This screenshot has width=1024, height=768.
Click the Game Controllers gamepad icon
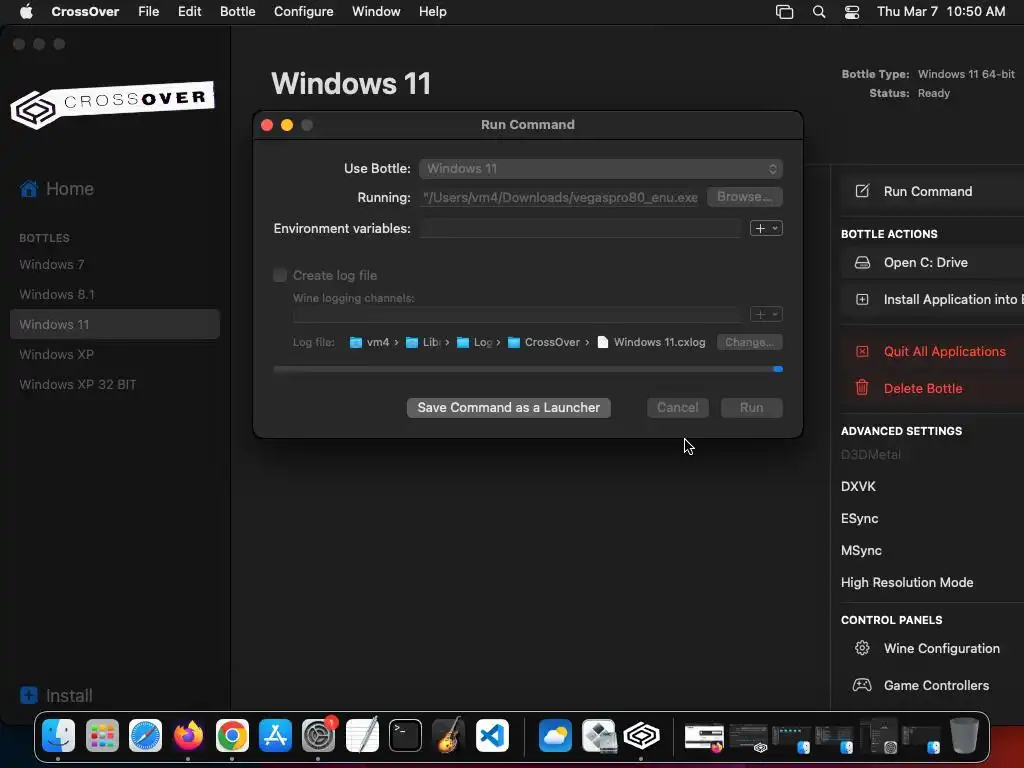click(862, 685)
